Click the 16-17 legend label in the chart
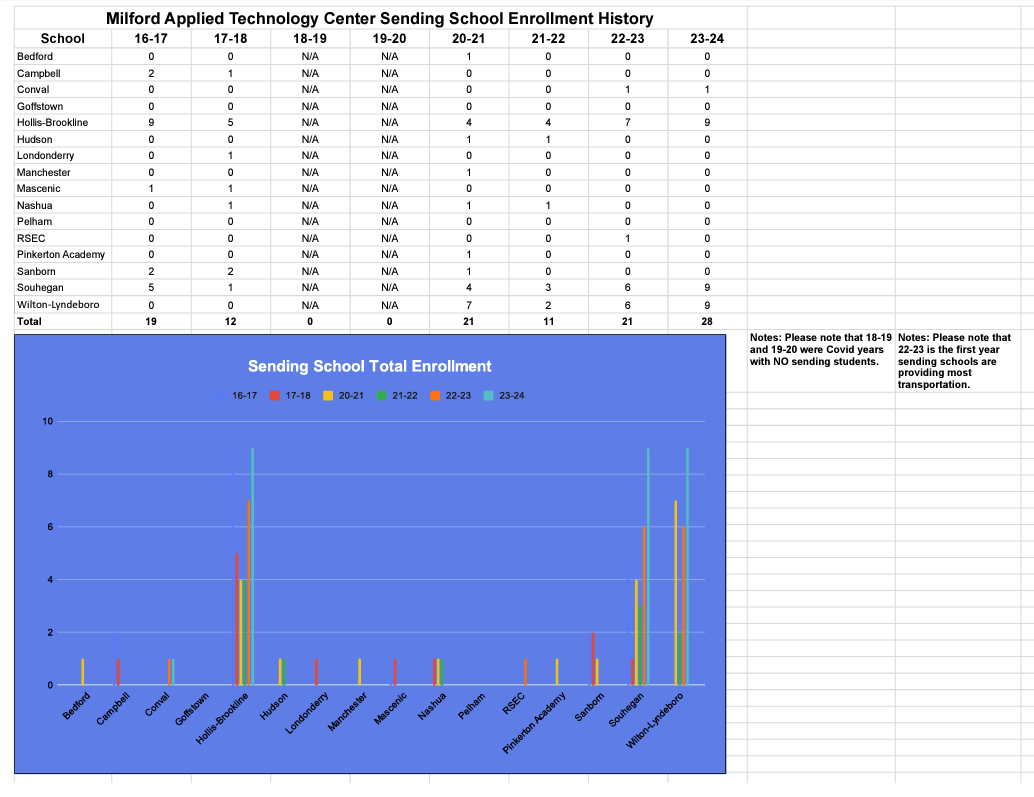 (244, 396)
